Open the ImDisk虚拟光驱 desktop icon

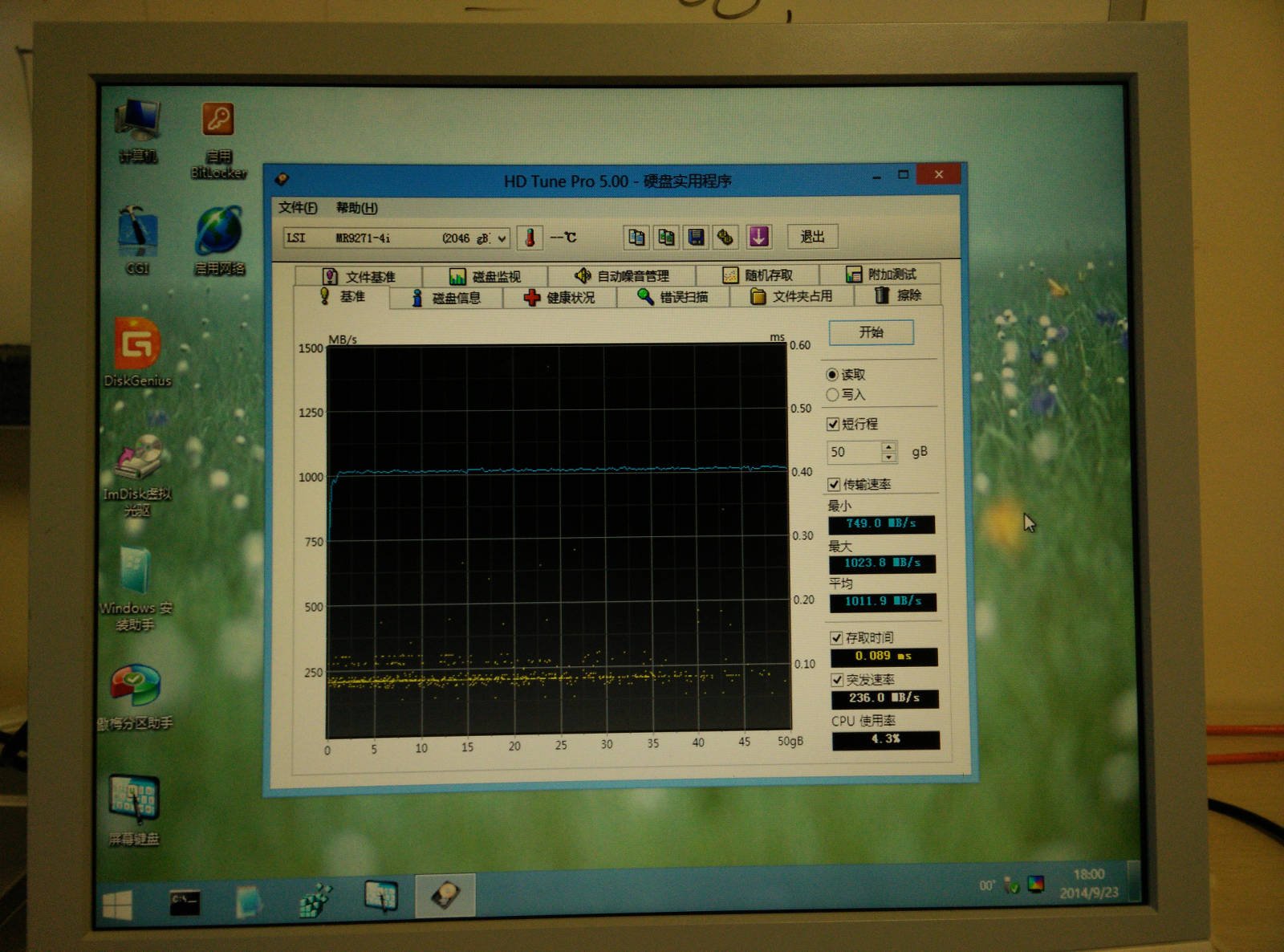coord(137,476)
